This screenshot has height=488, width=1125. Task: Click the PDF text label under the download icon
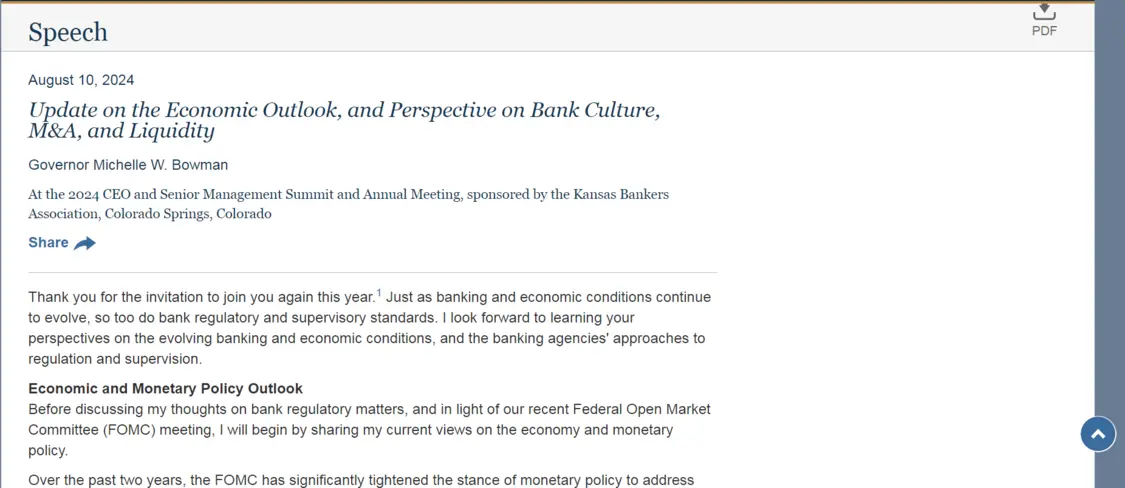pos(1044,31)
